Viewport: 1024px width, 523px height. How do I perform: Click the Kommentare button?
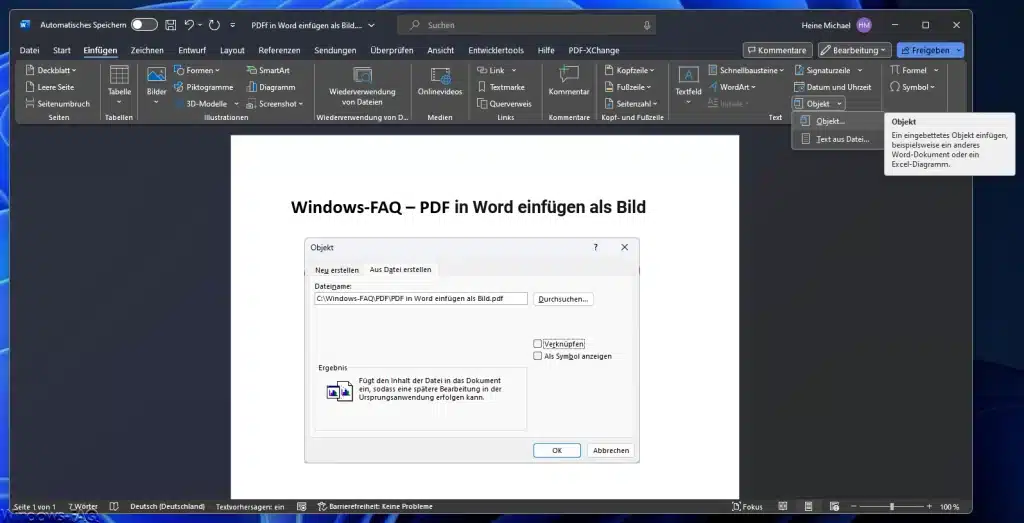pos(777,50)
